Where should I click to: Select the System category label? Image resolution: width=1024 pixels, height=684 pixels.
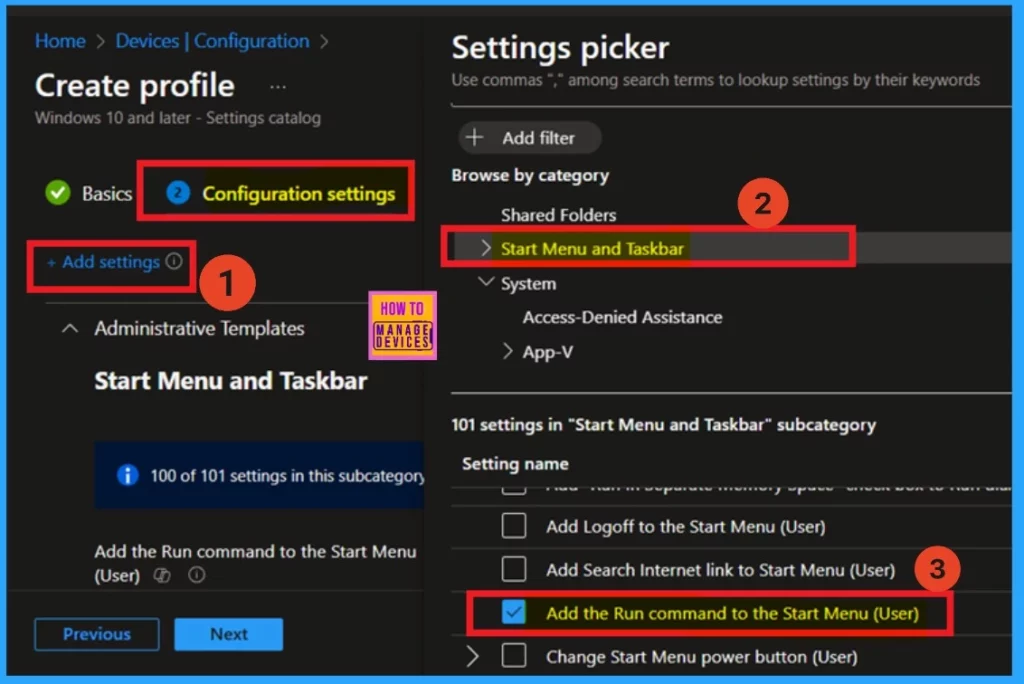(528, 284)
